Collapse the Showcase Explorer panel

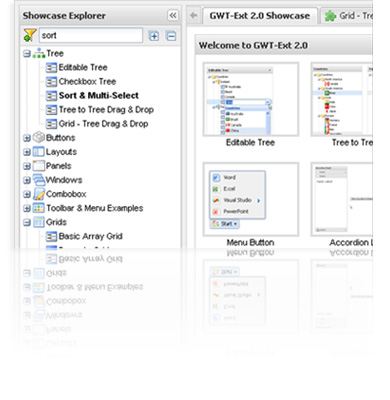(173, 15)
